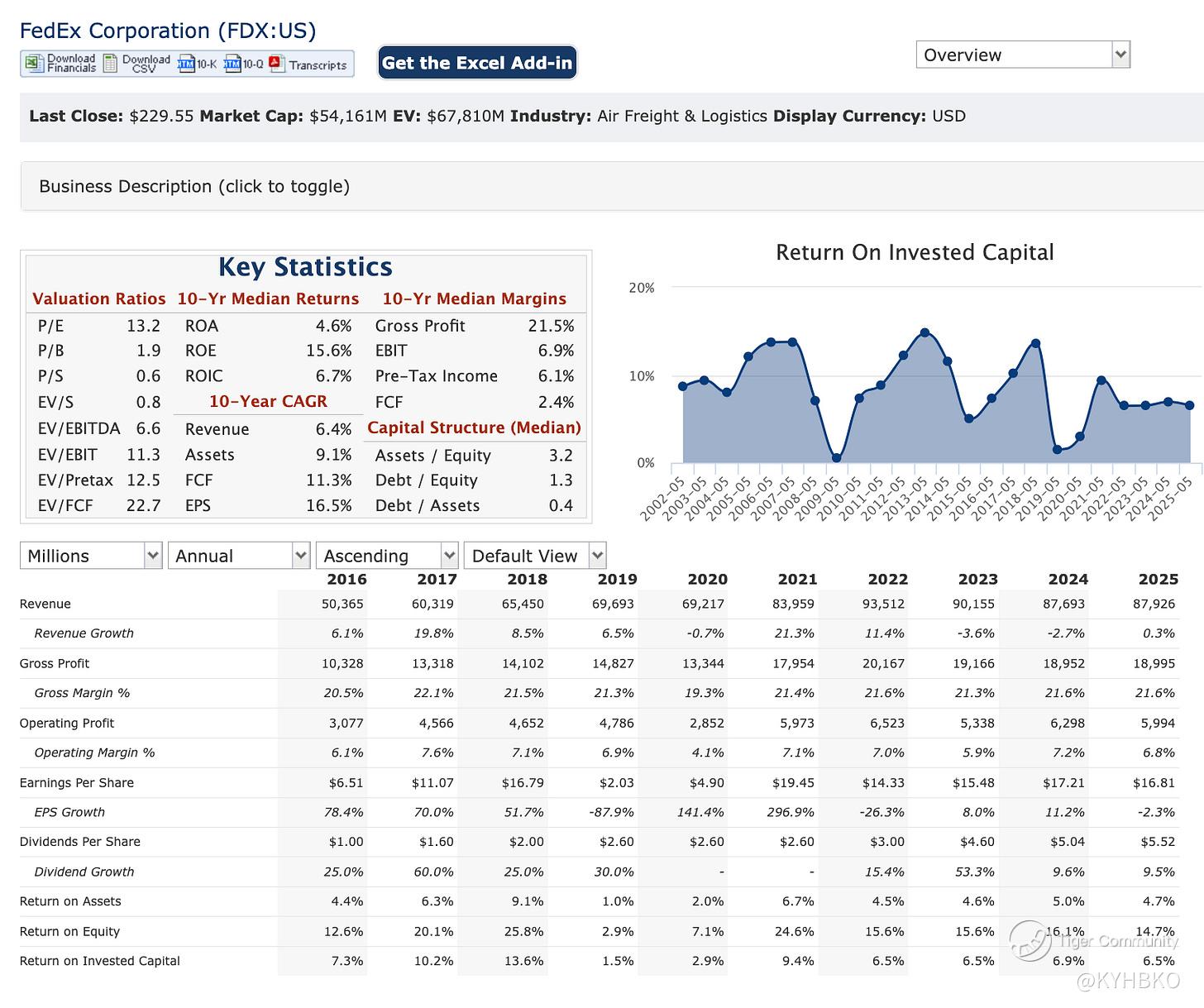The image size is (1204, 1008).
Task: Click the 2009-05 low point on ROIC chart
Action: click(x=837, y=457)
